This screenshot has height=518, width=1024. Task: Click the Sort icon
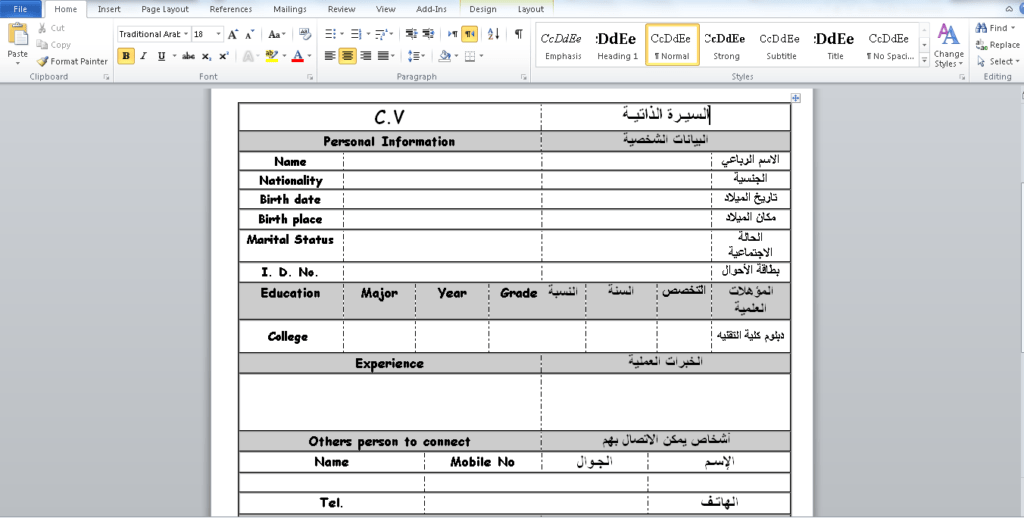point(492,34)
